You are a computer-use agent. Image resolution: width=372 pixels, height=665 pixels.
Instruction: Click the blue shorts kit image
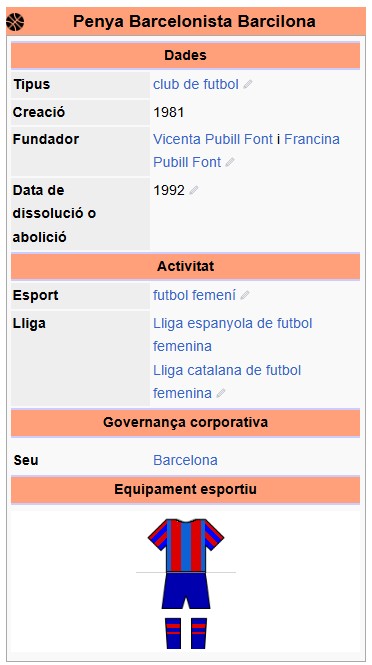click(186, 591)
